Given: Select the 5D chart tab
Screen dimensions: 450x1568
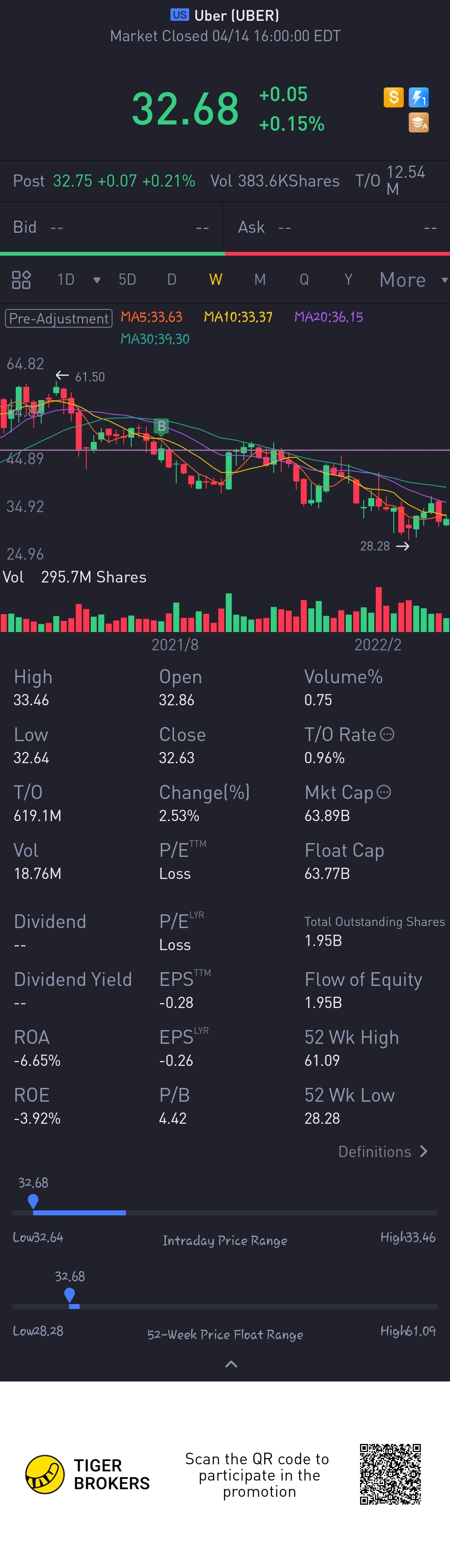Looking at the screenshot, I should pyautogui.click(x=127, y=279).
